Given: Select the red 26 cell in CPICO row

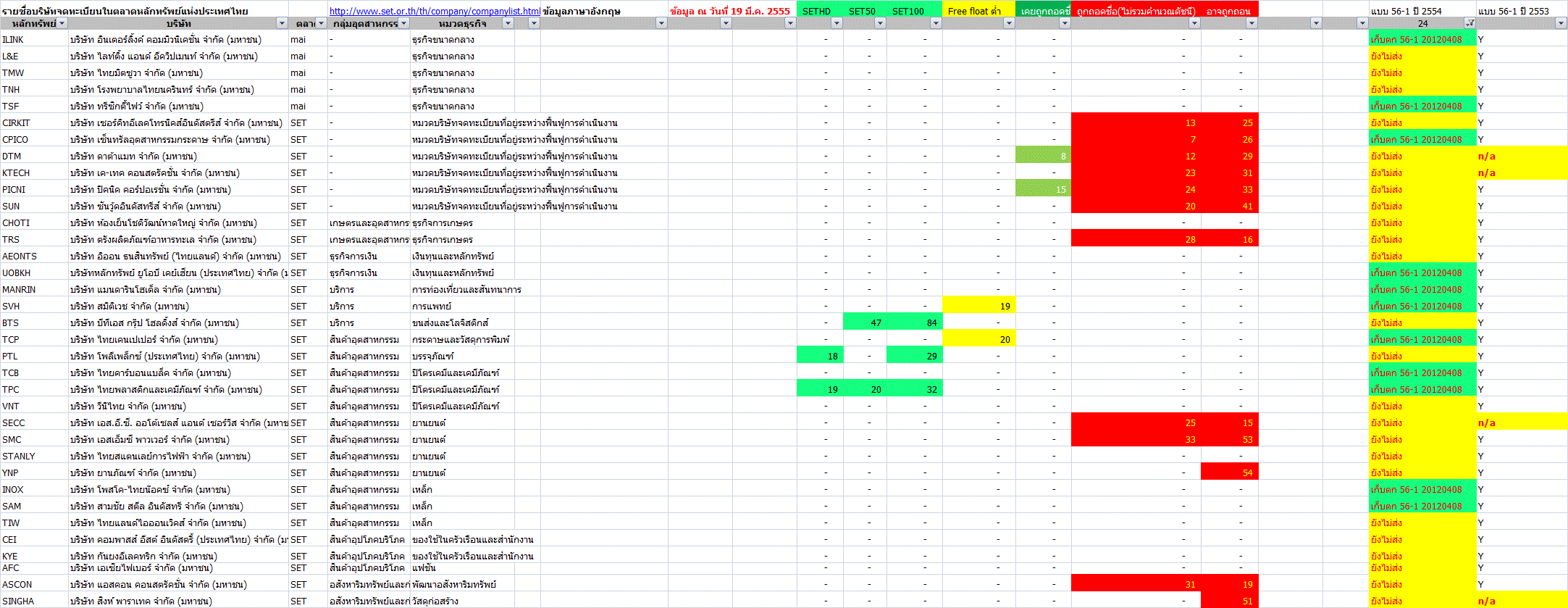Looking at the screenshot, I should click(x=1229, y=139).
